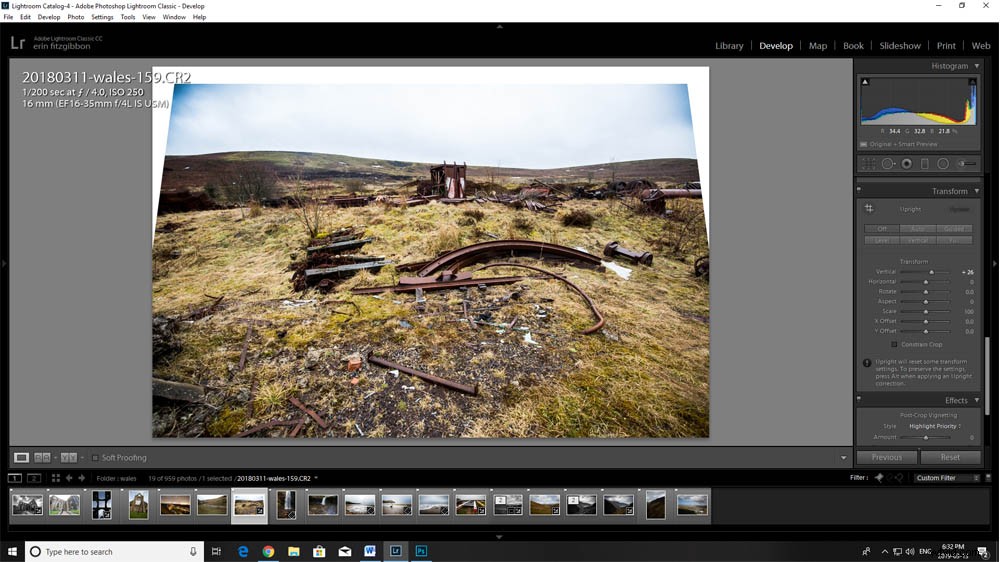1000x562 pixels.
Task: Click Upright Off button
Action: pos(882,228)
